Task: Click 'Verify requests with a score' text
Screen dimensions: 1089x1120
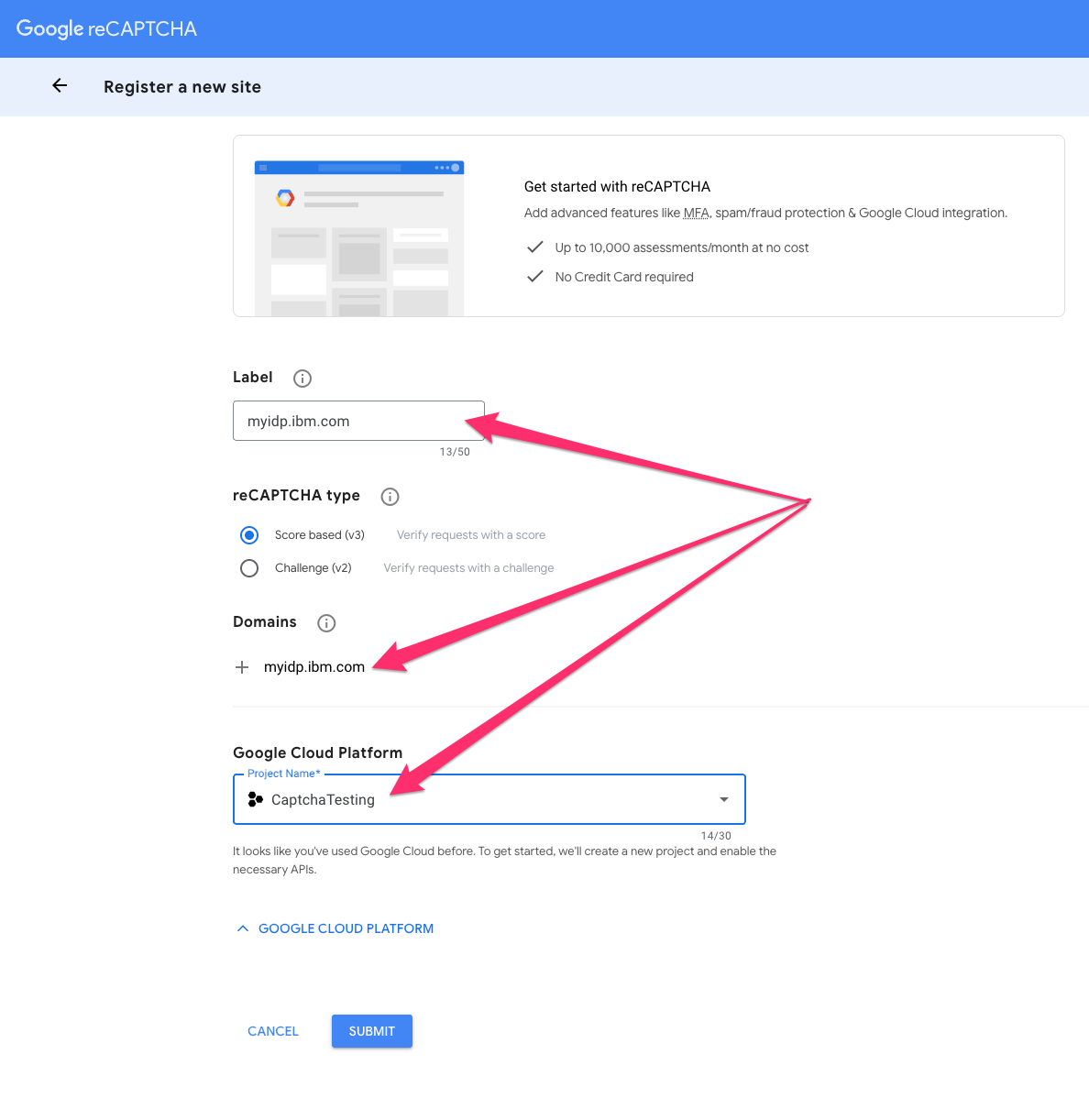Action: (x=471, y=535)
